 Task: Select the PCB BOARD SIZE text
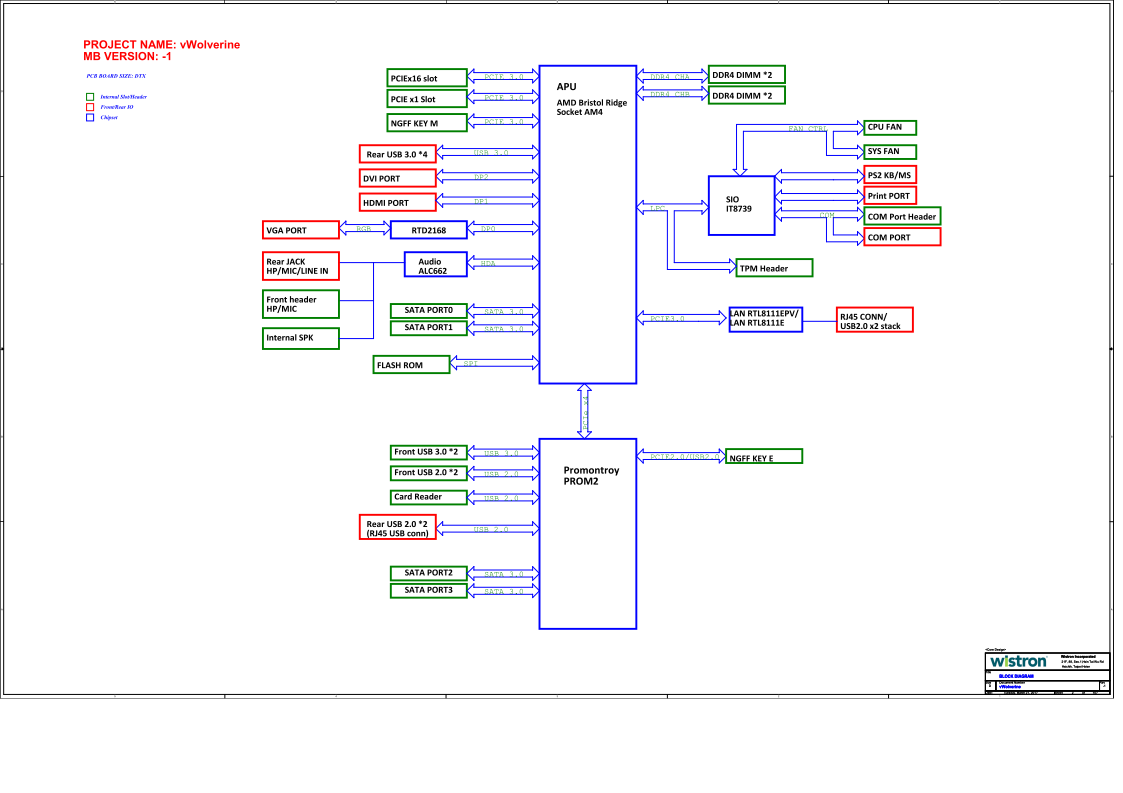(x=116, y=76)
